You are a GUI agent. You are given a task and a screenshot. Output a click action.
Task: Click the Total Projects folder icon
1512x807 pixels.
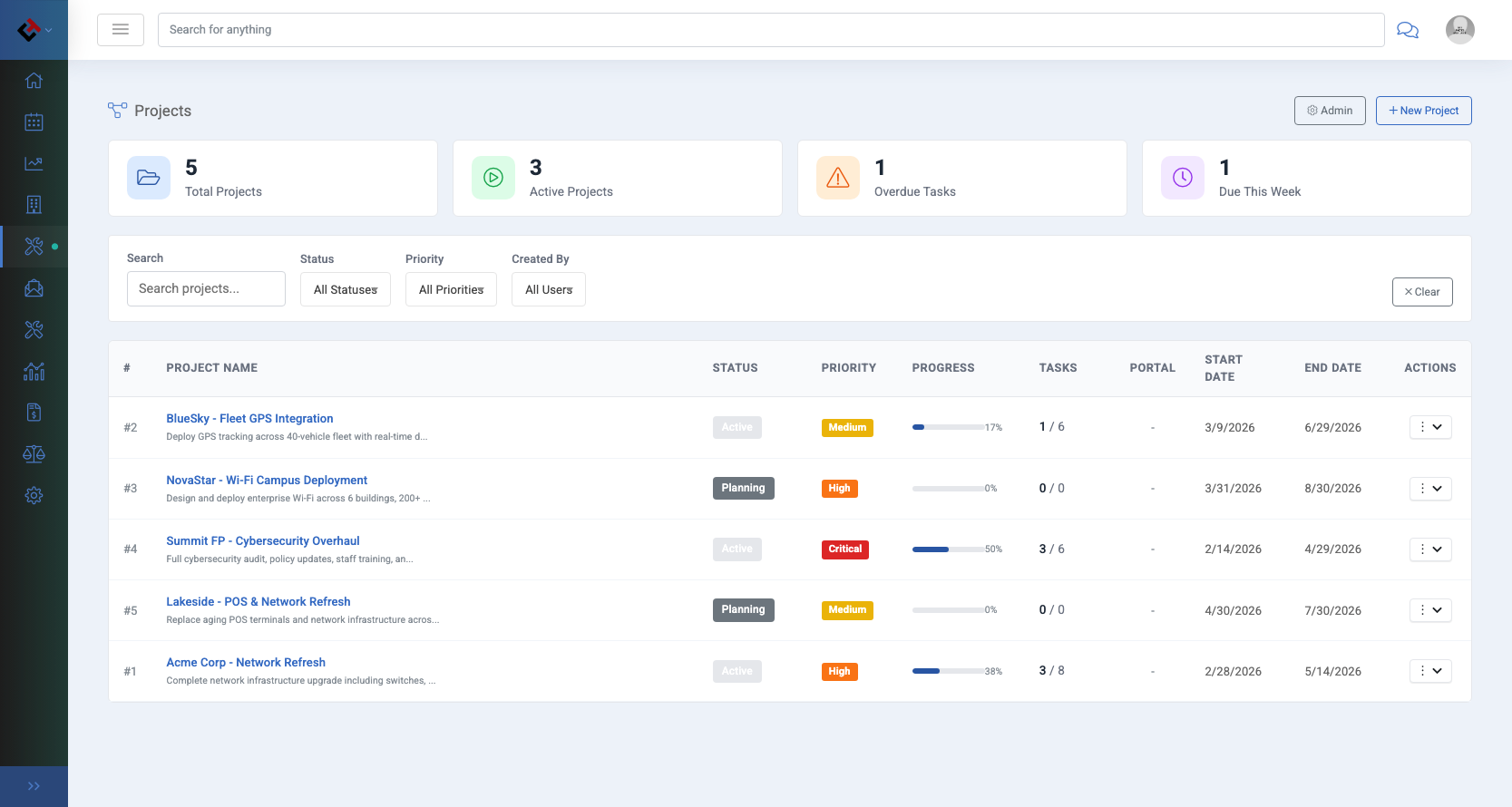(x=149, y=178)
